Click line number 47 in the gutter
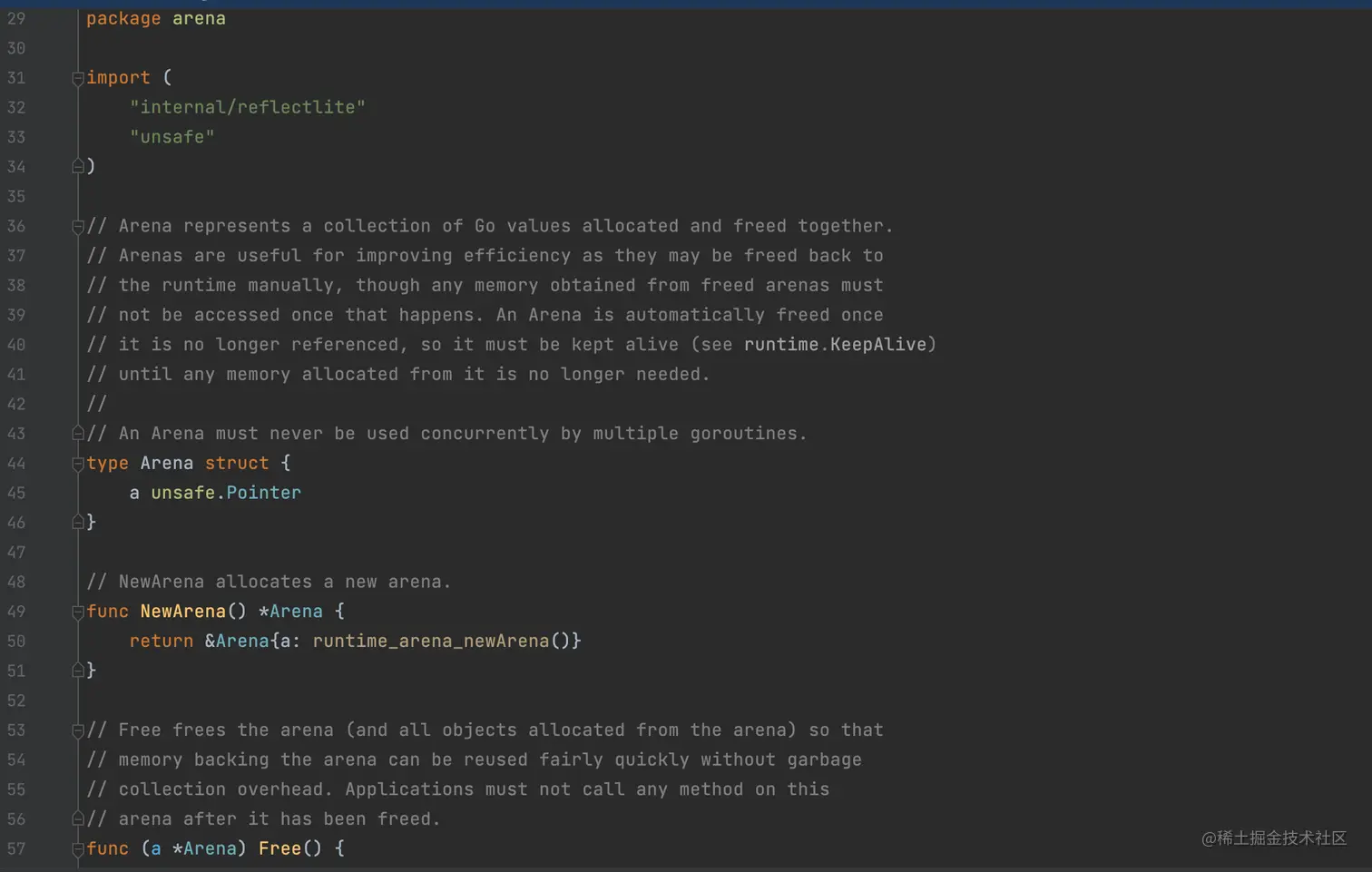 [16, 553]
